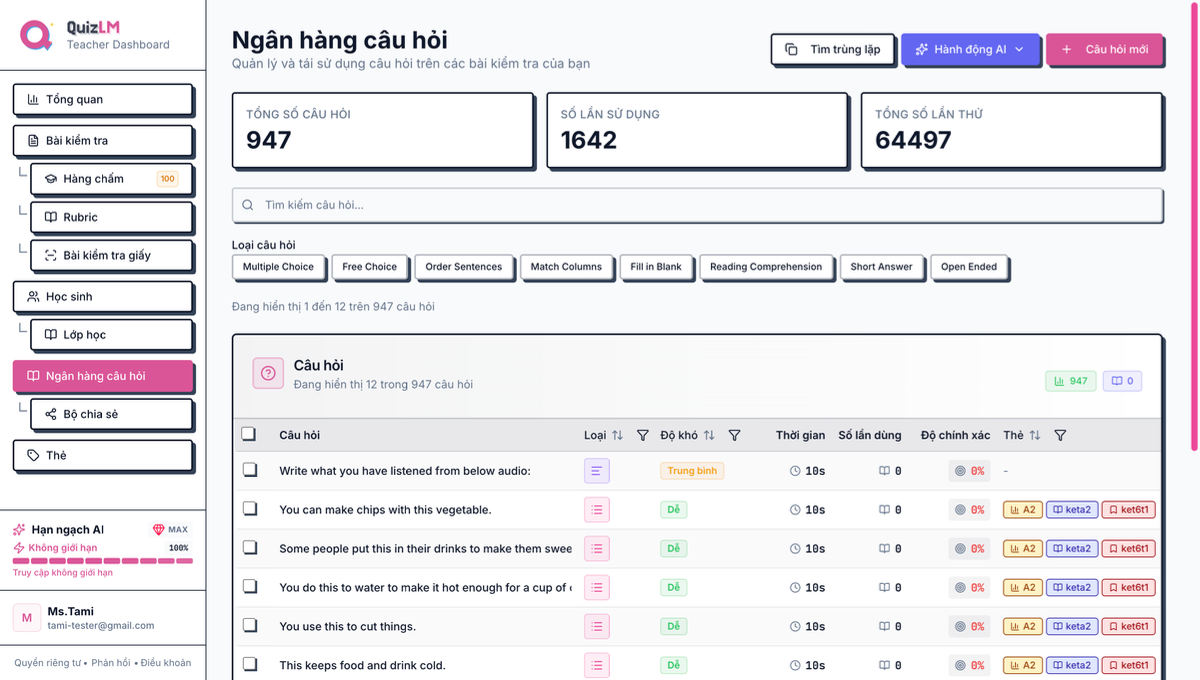Check the row for the listening audio question
Screen dimensions: 1200x680
point(251,470)
